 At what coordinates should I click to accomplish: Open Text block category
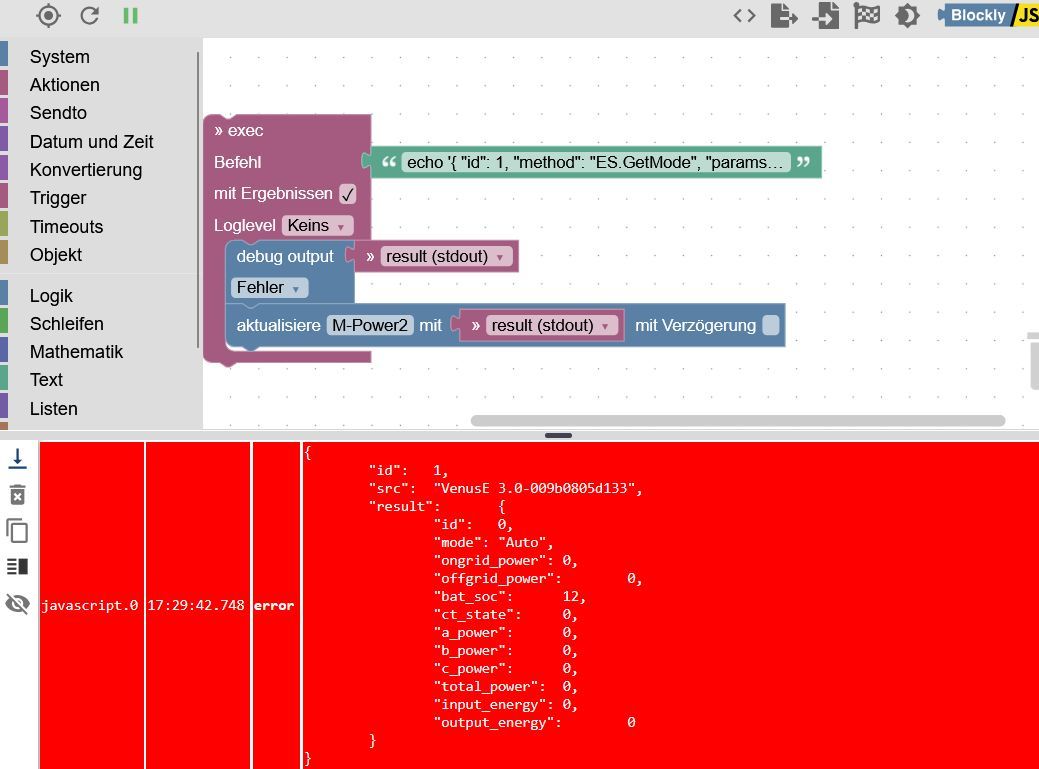46,380
